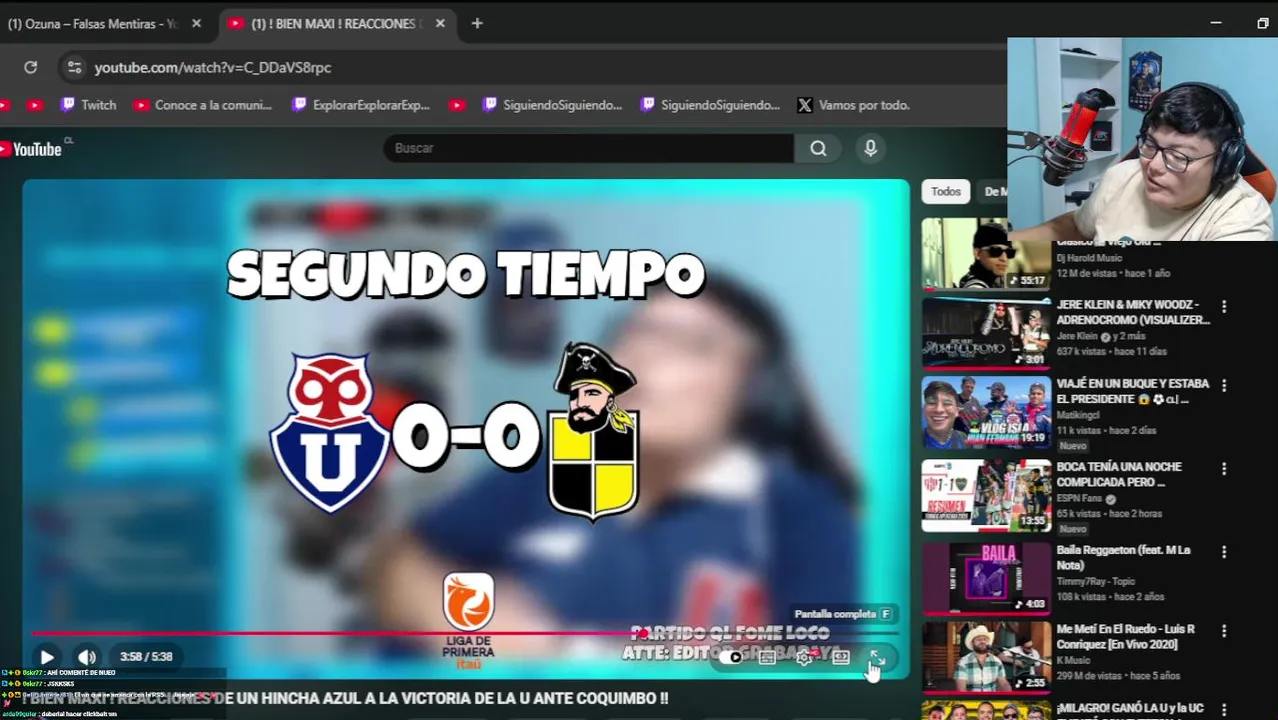
Task: Seek using the red progress bar
Action: [466, 633]
